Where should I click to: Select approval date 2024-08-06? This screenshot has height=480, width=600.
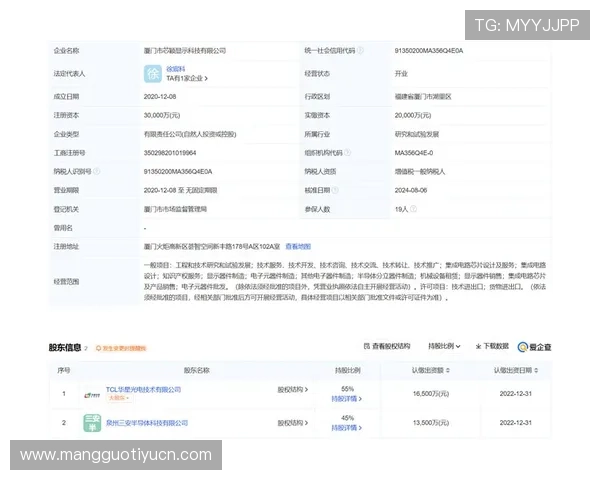pos(411,190)
